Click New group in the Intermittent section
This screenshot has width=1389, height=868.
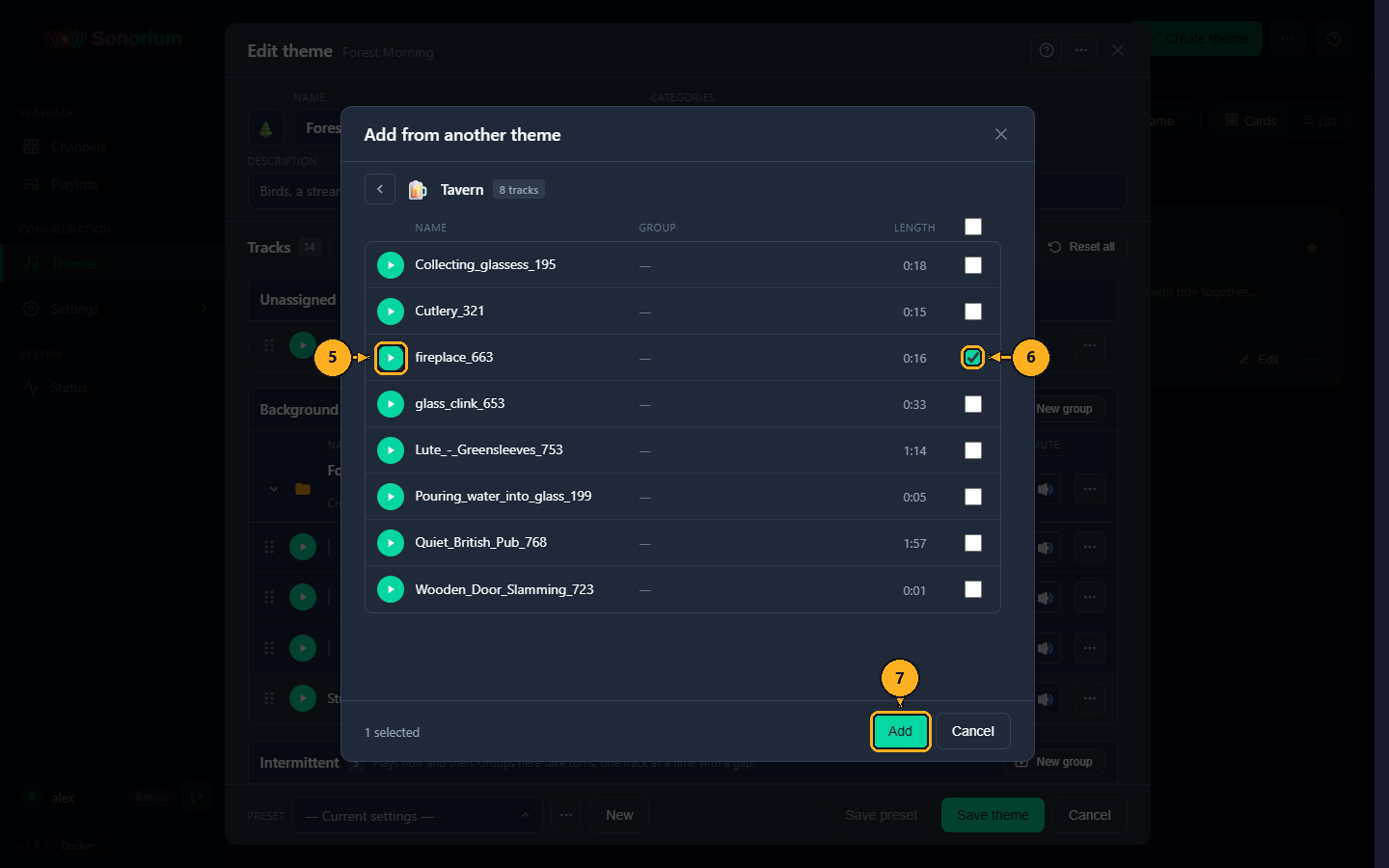1053,762
